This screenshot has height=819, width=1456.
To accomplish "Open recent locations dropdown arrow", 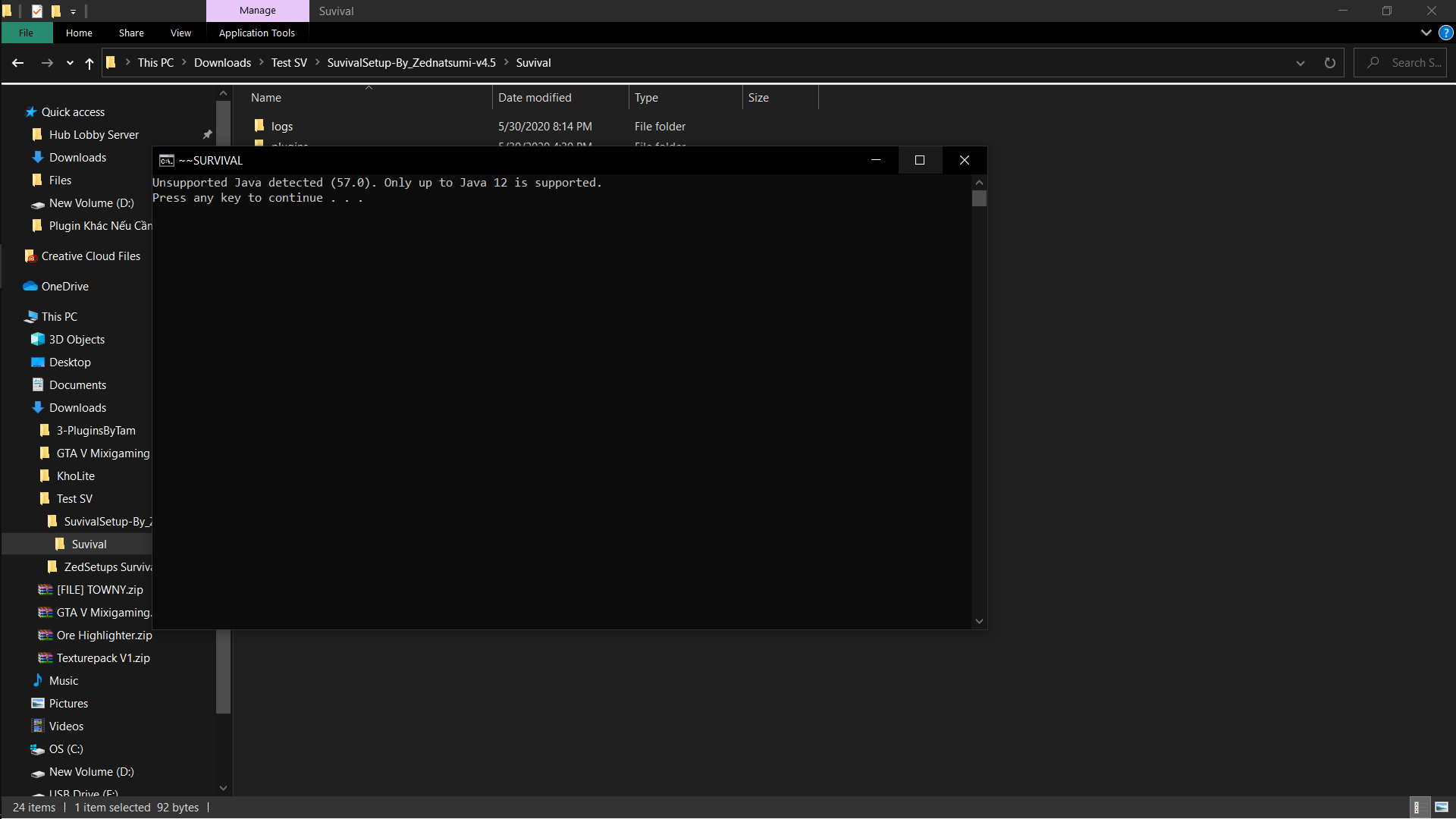I will tap(70, 63).
